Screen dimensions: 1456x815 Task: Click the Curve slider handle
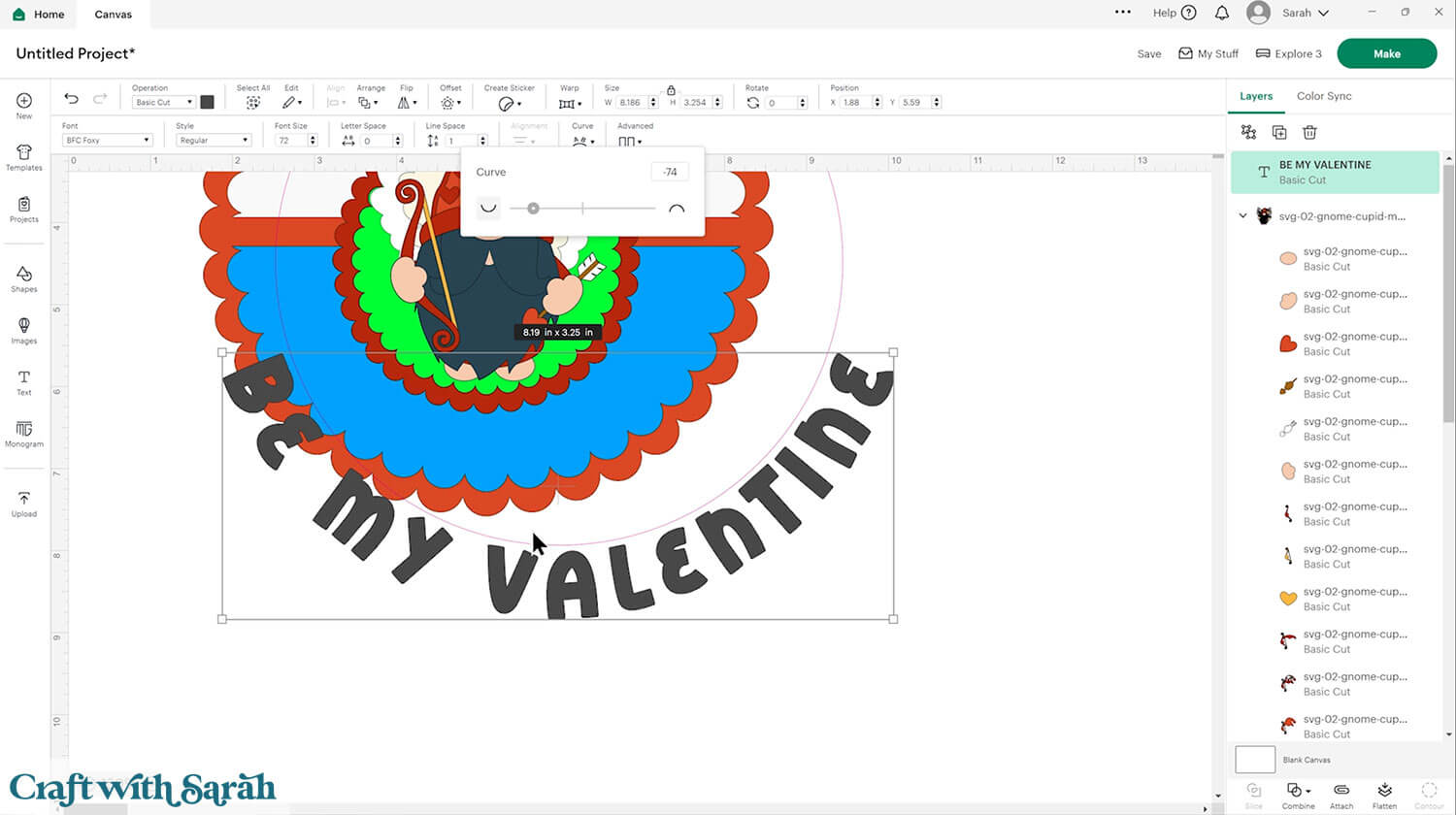tap(533, 209)
